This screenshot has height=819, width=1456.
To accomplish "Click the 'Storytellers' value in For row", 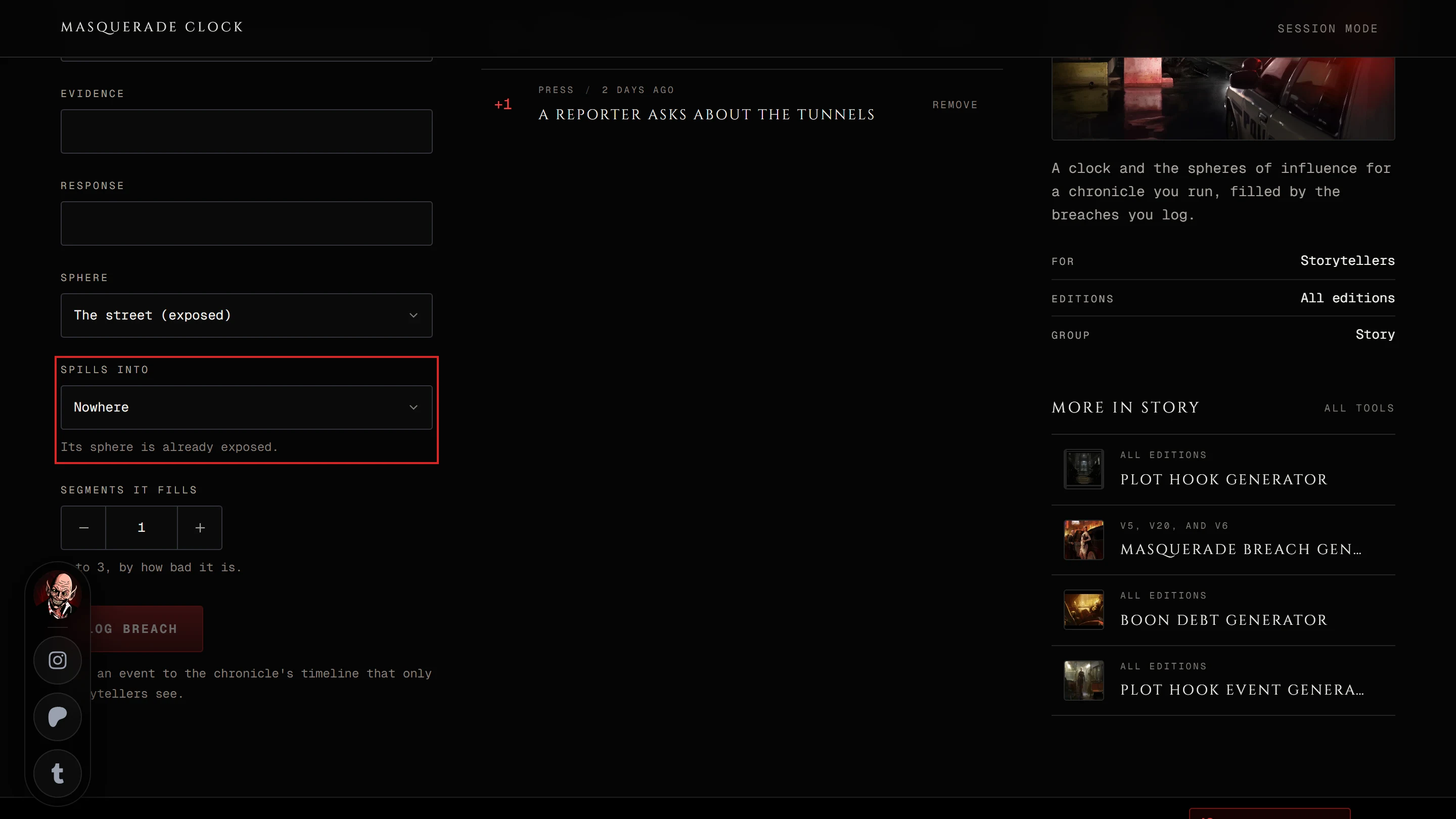I will point(1347,260).
